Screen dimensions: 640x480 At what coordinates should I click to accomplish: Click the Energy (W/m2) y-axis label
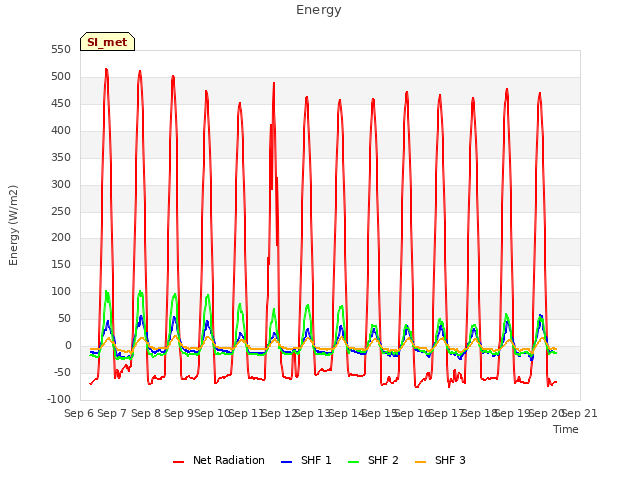(x=13, y=225)
